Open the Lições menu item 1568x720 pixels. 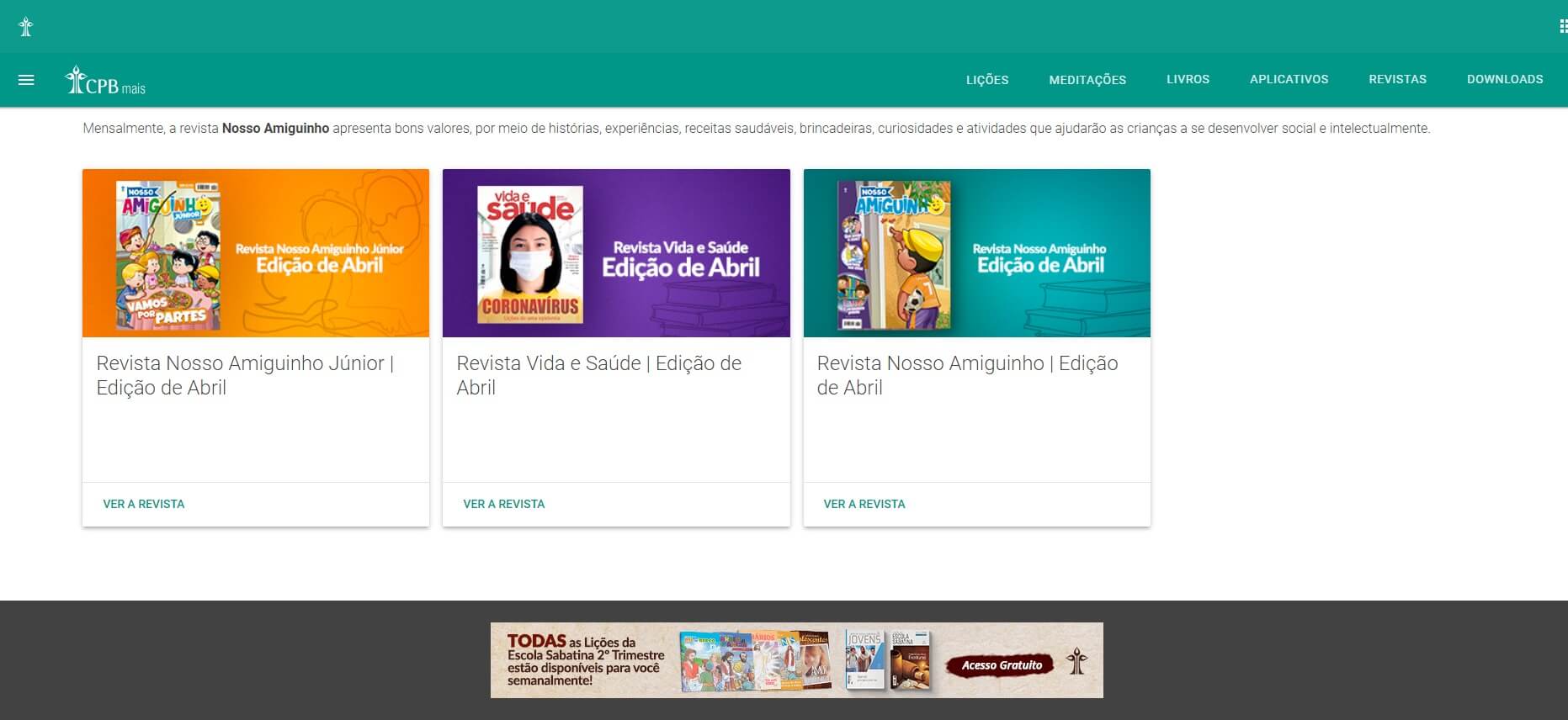tap(986, 80)
